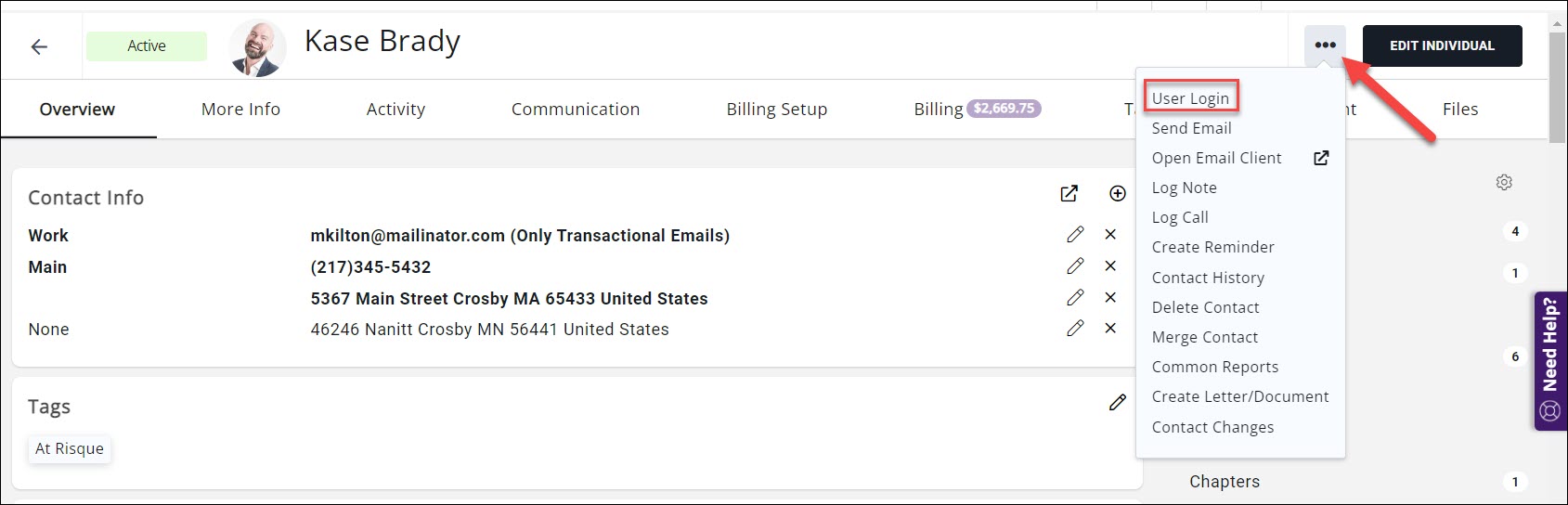Select User Login from the menu
The height and width of the screenshot is (505, 1568).
tap(1190, 98)
